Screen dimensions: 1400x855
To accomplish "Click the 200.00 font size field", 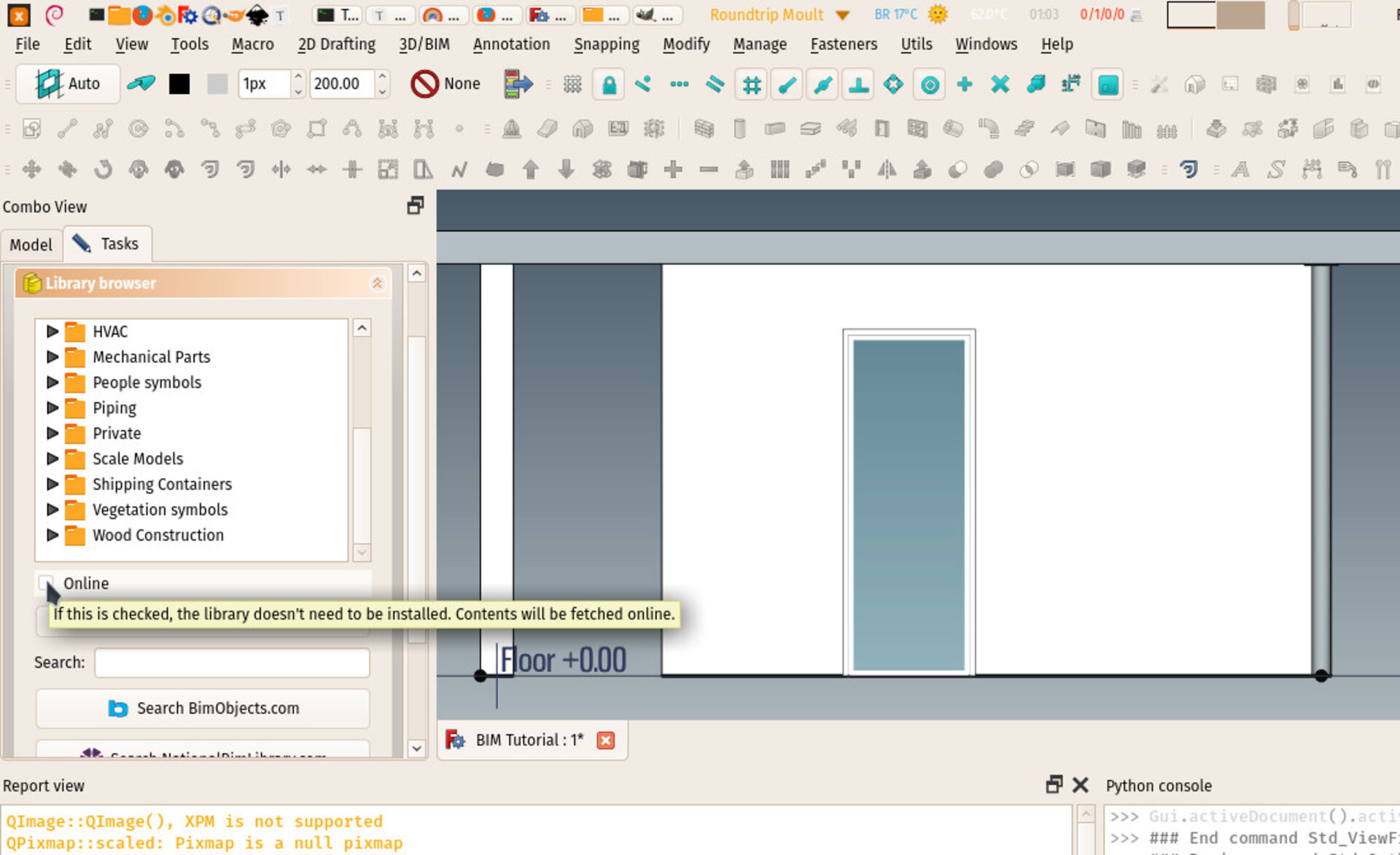I will 343,84.
